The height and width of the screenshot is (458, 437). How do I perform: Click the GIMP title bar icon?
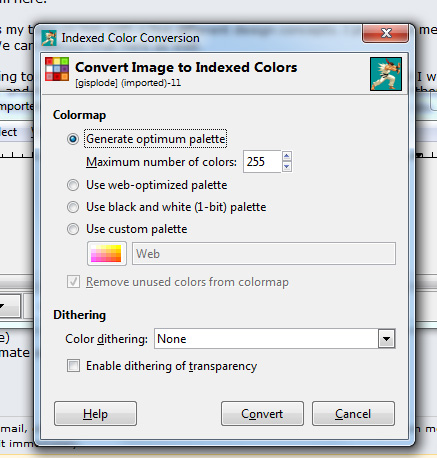click(x=49, y=38)
